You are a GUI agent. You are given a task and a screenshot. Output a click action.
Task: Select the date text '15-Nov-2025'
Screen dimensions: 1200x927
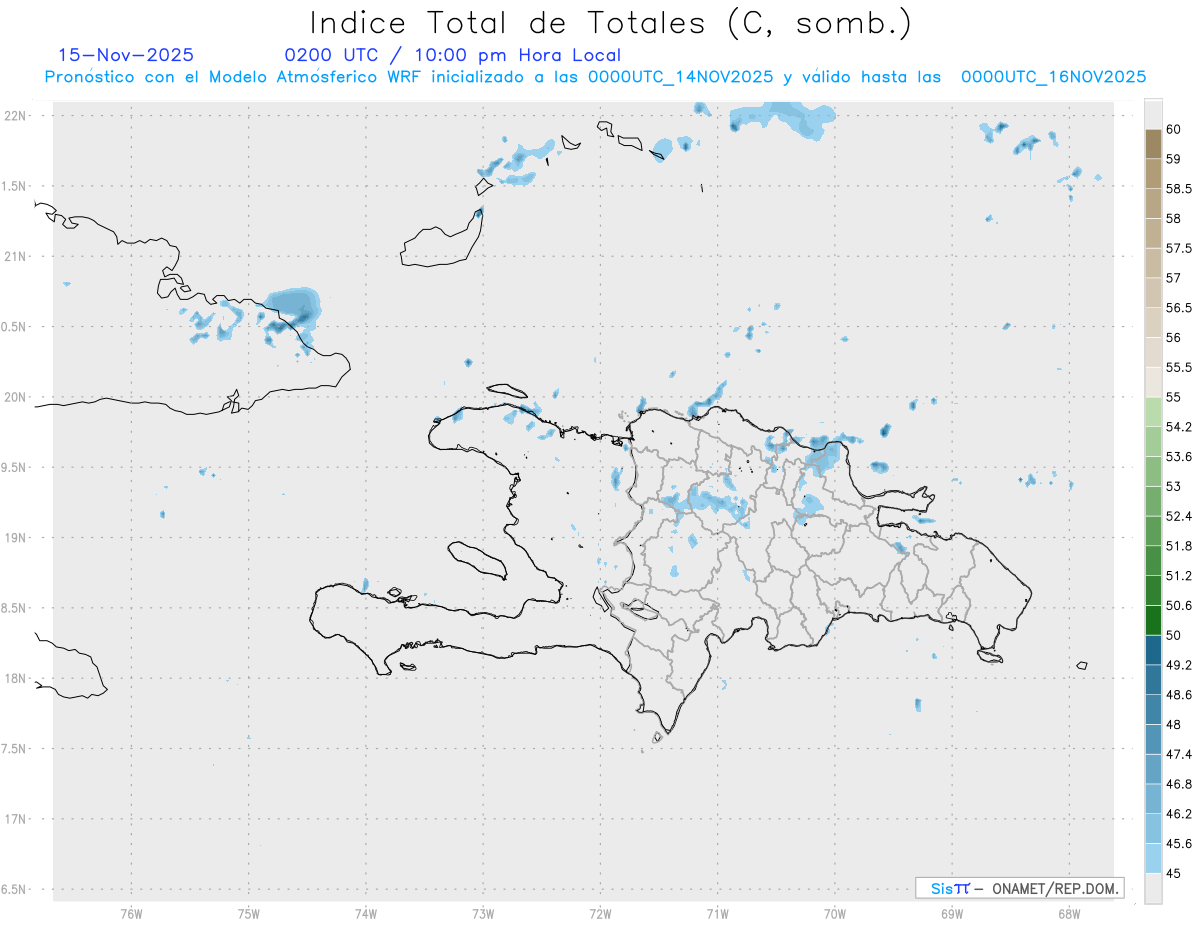point(126,55)
